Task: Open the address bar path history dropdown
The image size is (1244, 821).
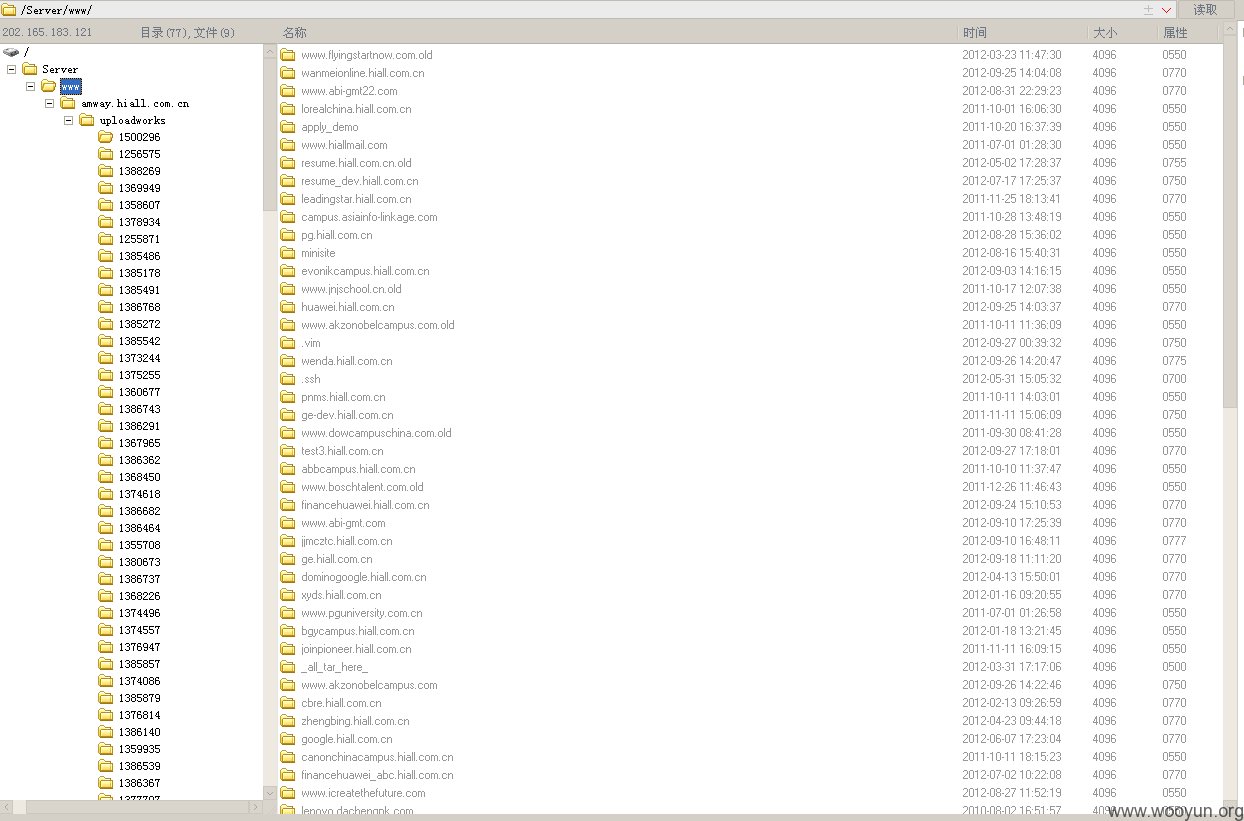Action: point(1167,9)
